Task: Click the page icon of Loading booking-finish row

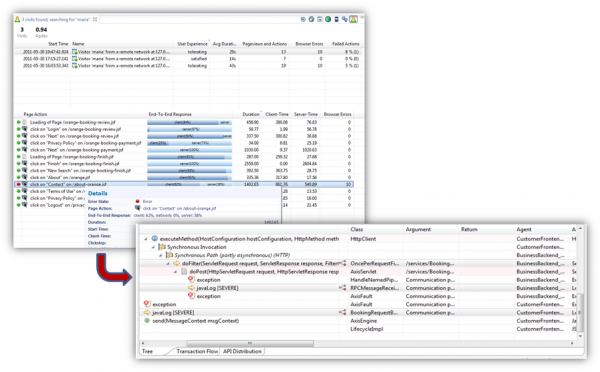Action: [24, 157]
